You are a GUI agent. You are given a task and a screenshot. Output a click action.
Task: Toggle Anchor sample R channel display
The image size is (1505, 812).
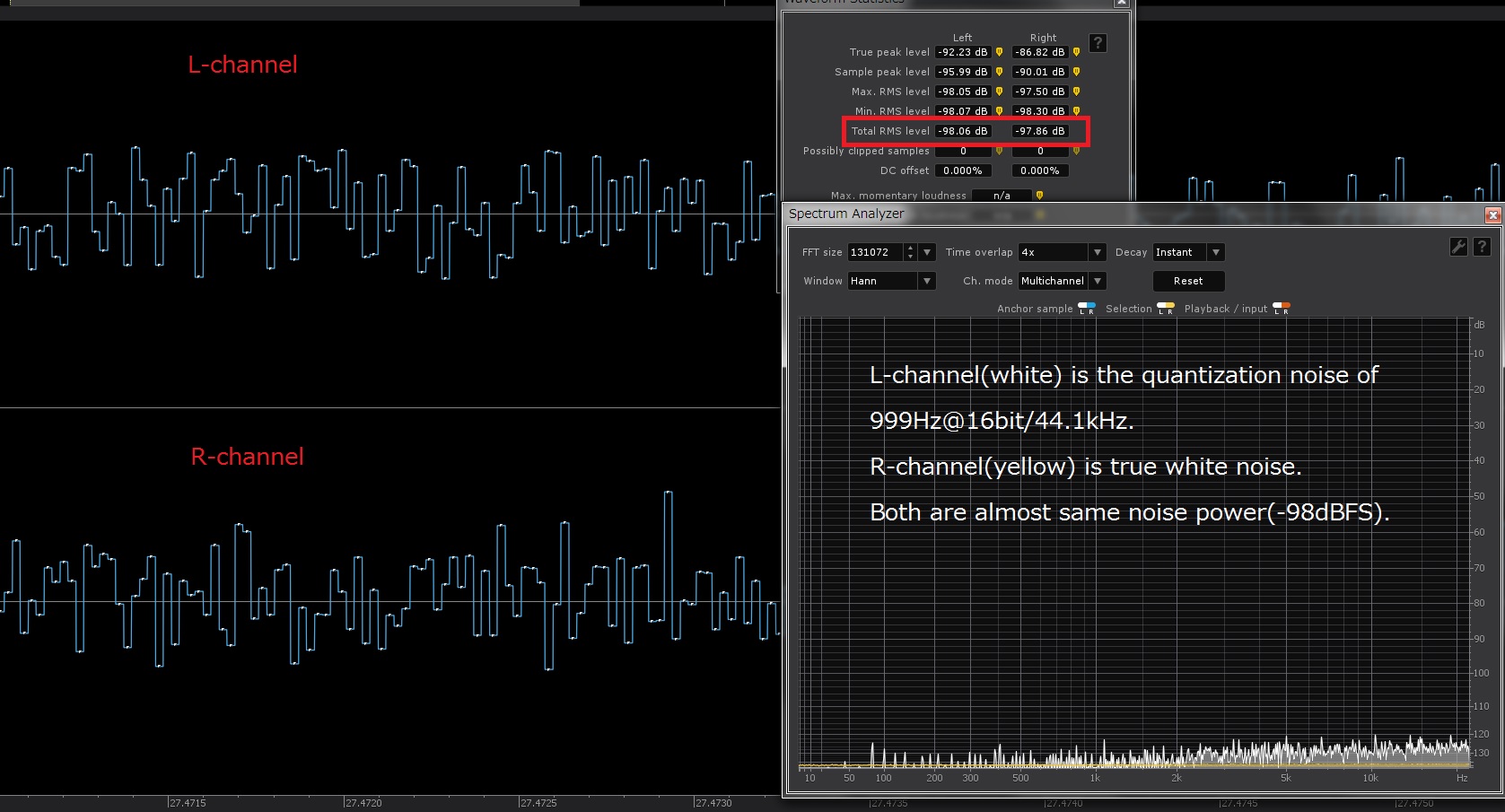click(x=1091, y=309)
